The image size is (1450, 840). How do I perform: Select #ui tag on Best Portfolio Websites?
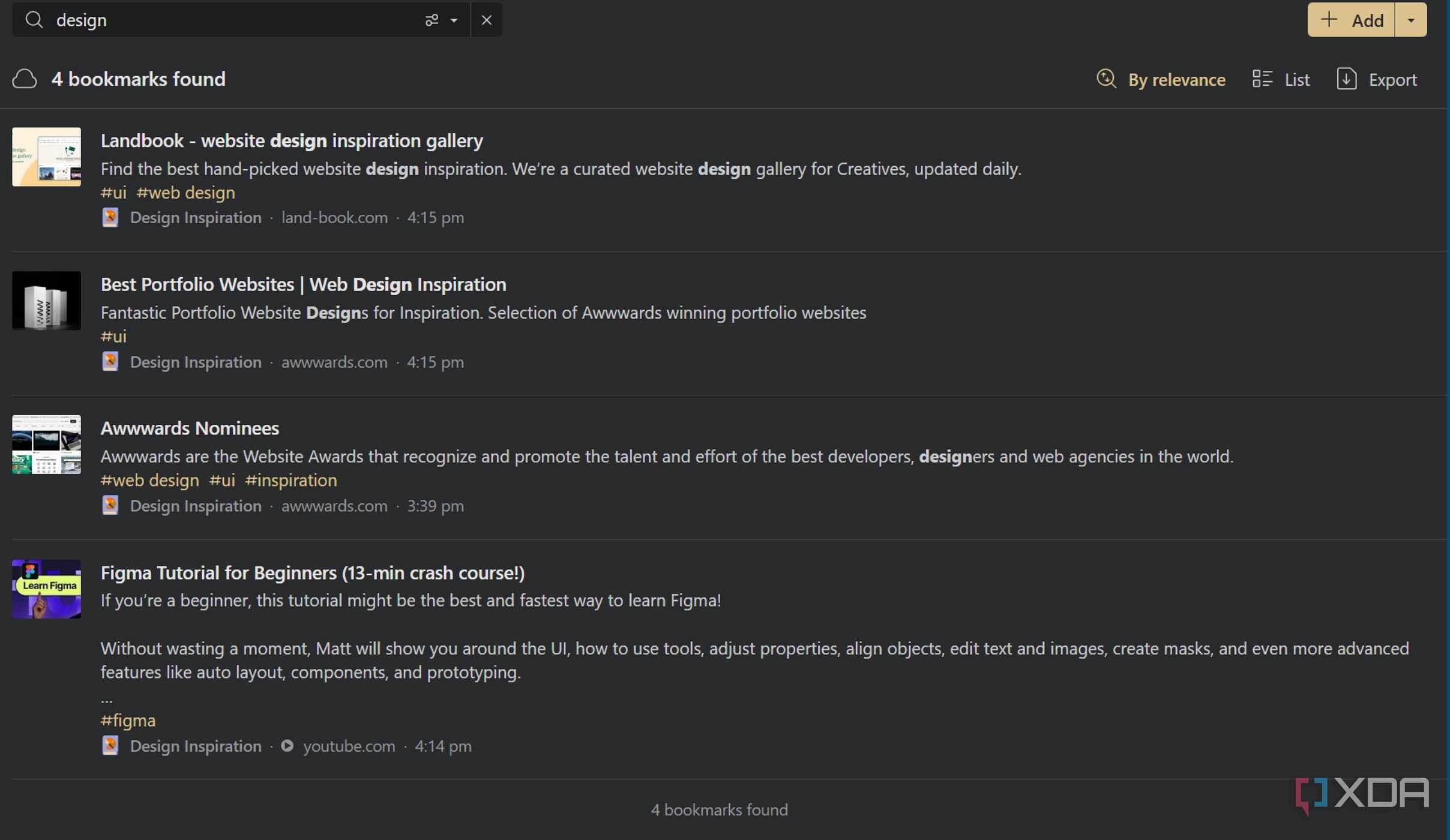[x=113, y=337]
